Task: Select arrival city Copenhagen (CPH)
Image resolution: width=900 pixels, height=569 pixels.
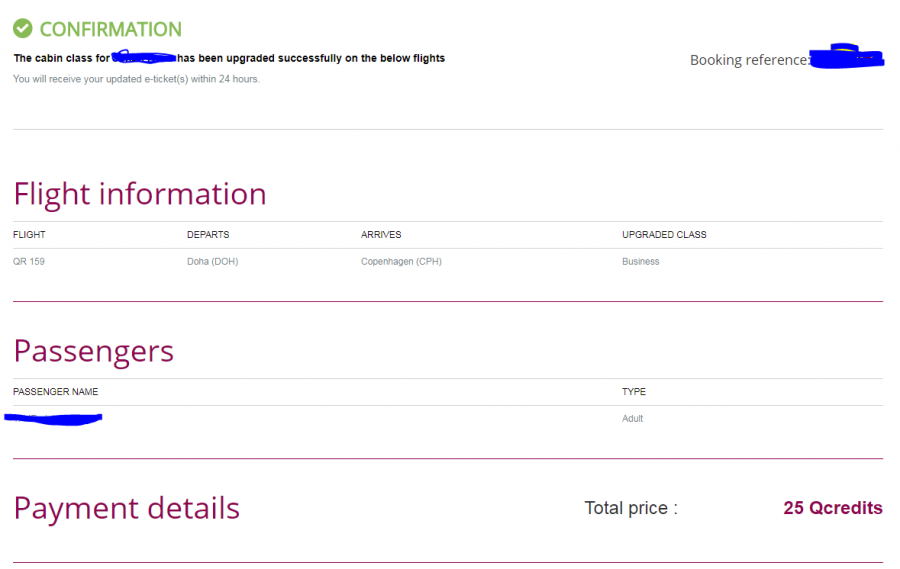Action: (x=401, y=262)
